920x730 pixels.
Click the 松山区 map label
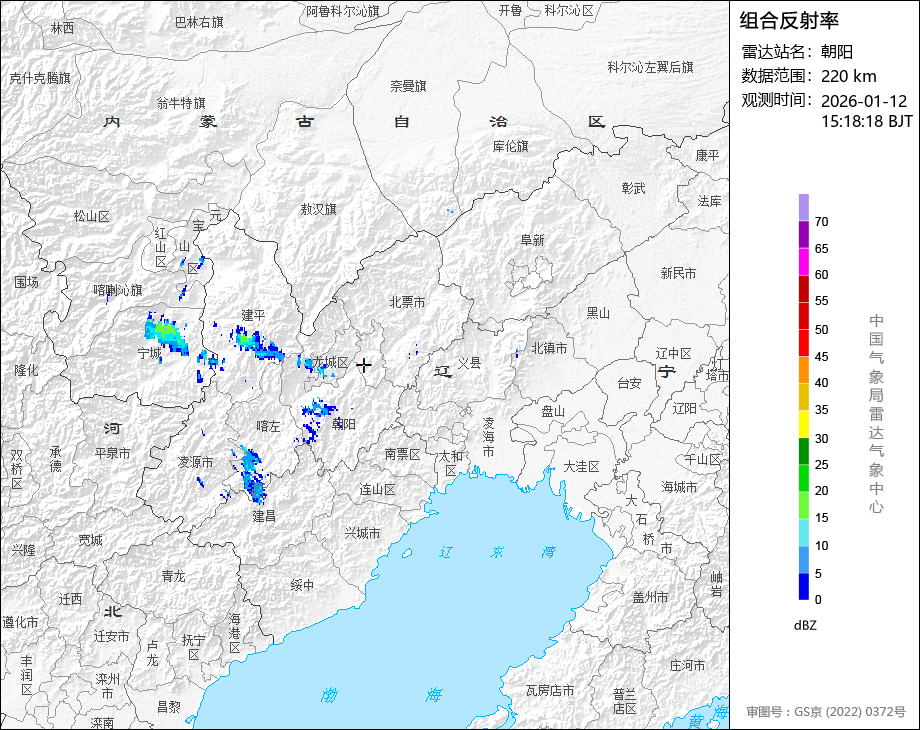coord(92,217)
